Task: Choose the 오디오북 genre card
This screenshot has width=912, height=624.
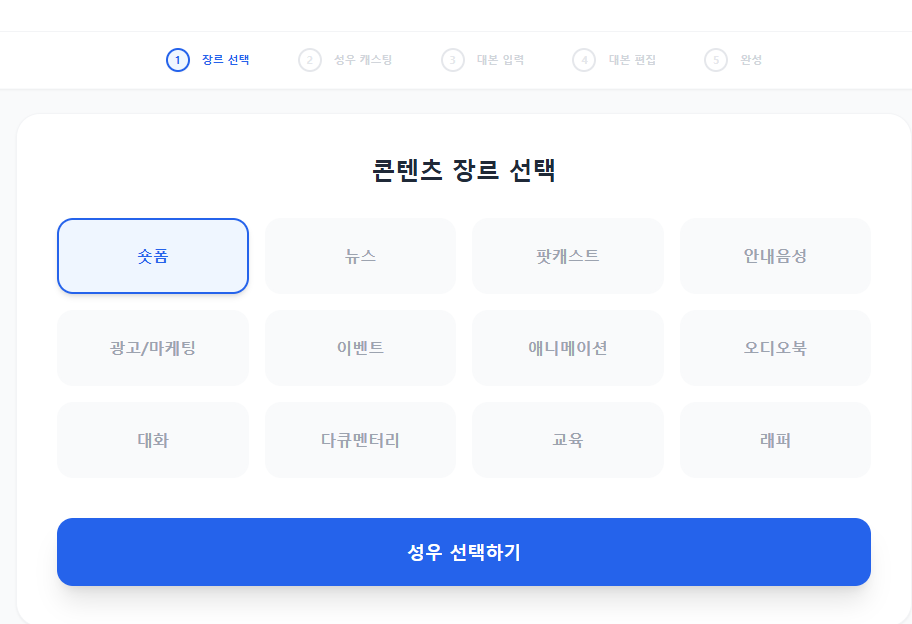Action: (775, 348)
